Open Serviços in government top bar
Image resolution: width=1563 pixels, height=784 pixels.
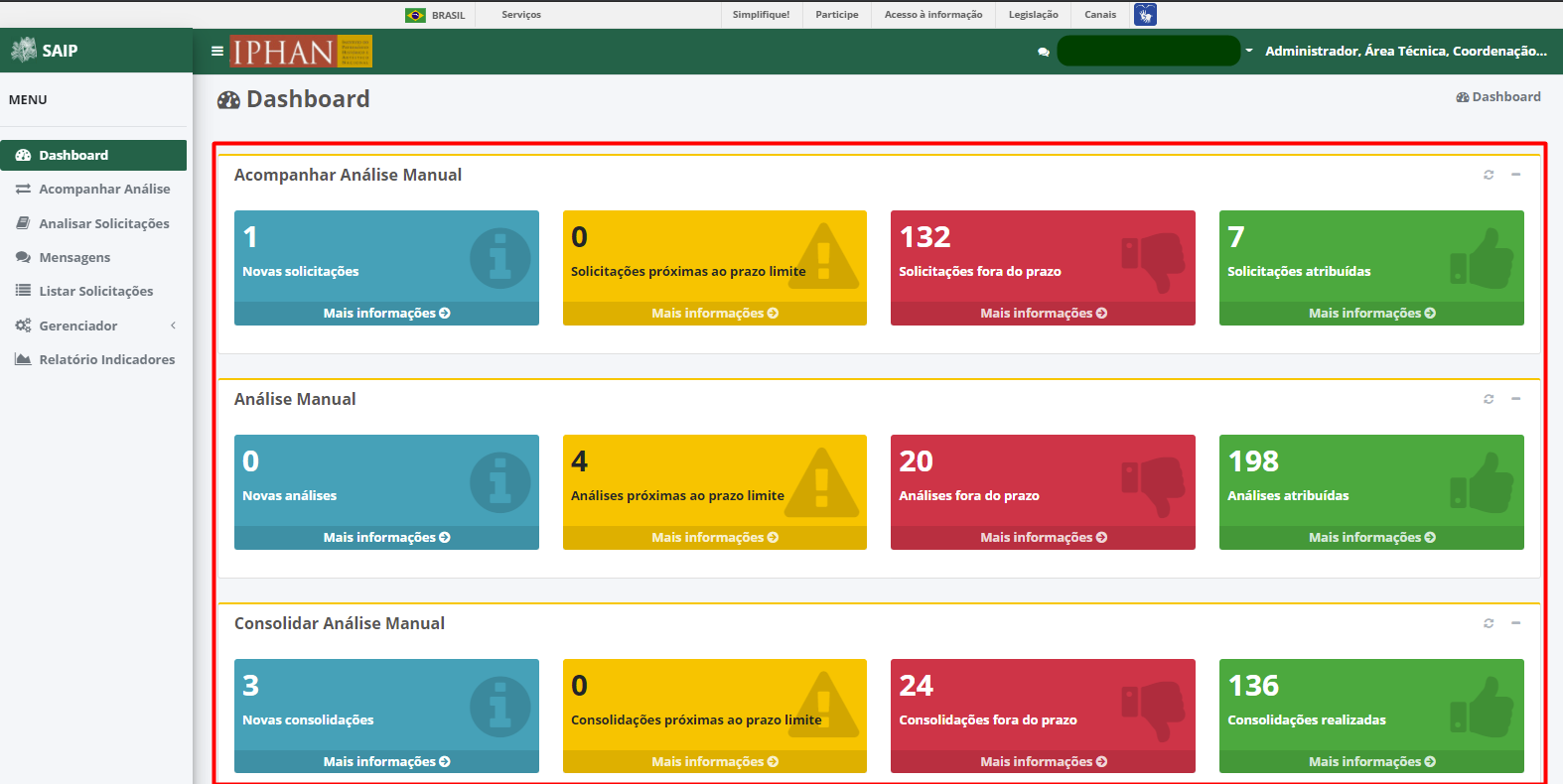[521, 15]
